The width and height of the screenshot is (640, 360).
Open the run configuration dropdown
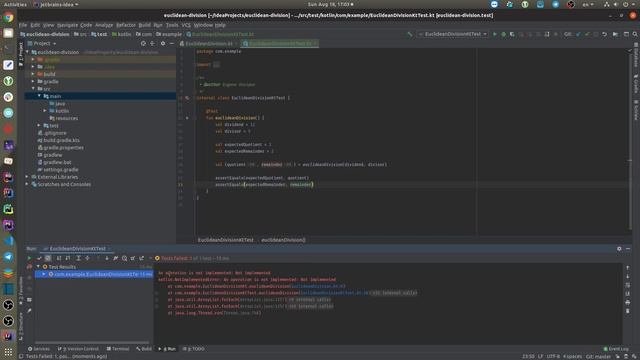click(453, 34)
